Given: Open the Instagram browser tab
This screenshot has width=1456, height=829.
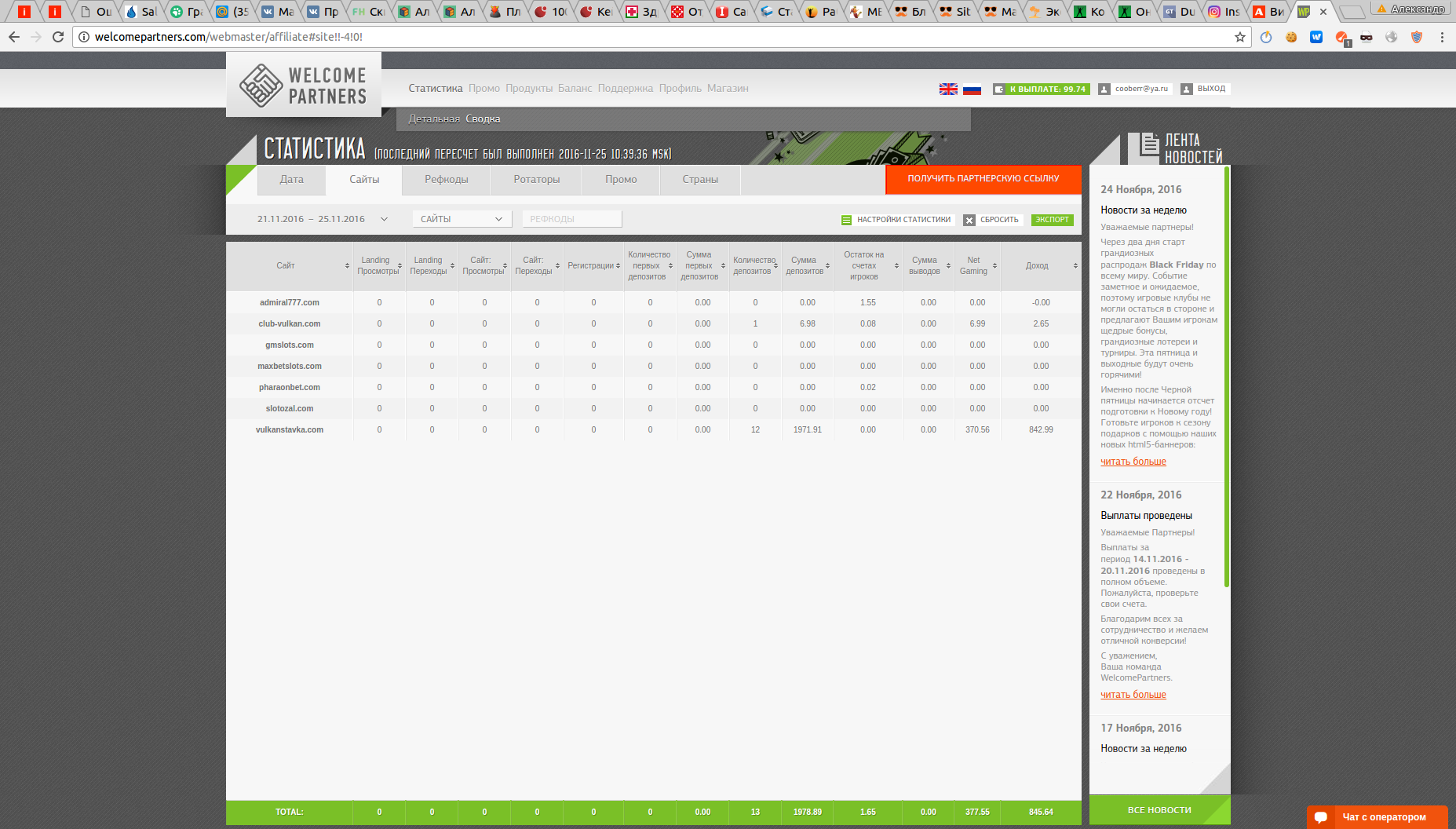Looking at the screenshot, I should [1223, 12].
